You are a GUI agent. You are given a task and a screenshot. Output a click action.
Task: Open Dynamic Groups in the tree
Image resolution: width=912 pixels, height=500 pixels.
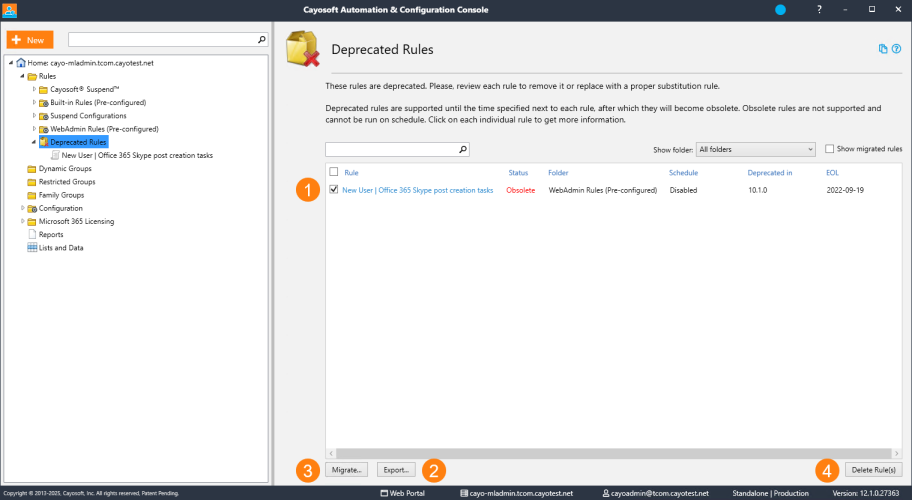pos(65,169)
